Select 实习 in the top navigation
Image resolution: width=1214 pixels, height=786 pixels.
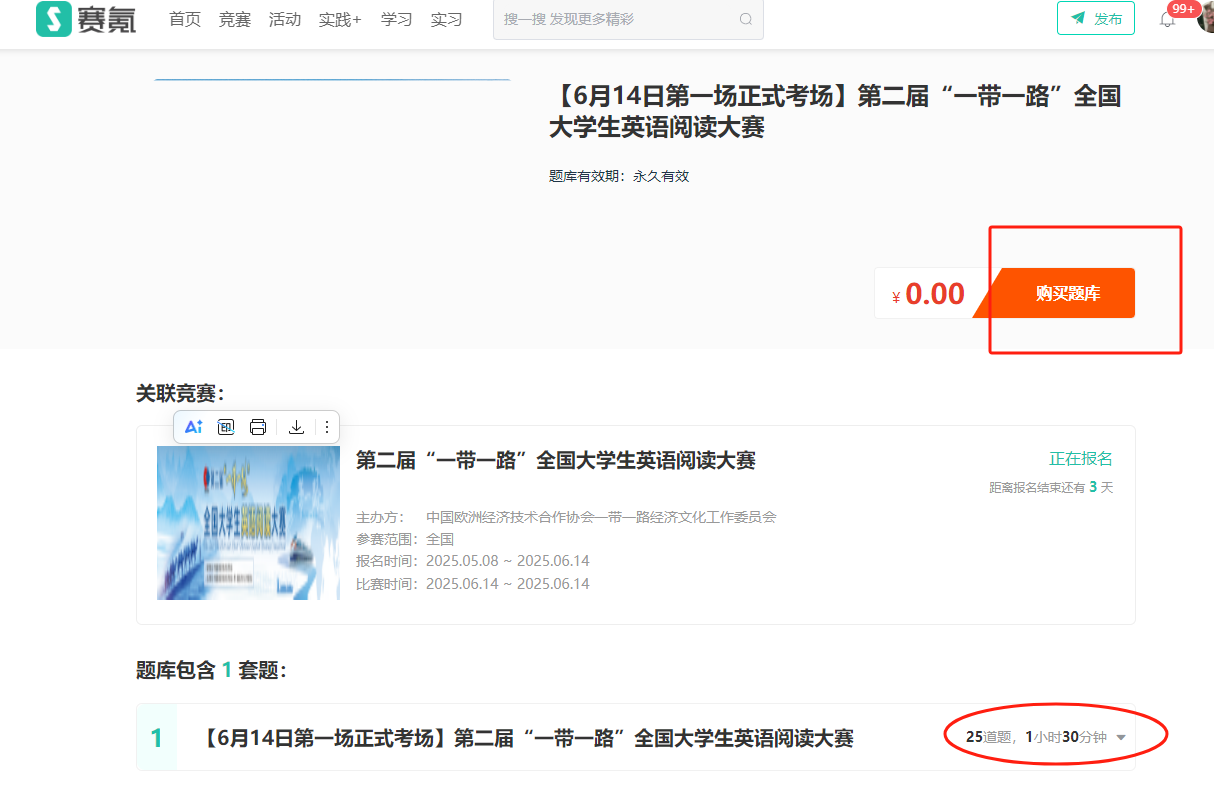tap(447, 19)
